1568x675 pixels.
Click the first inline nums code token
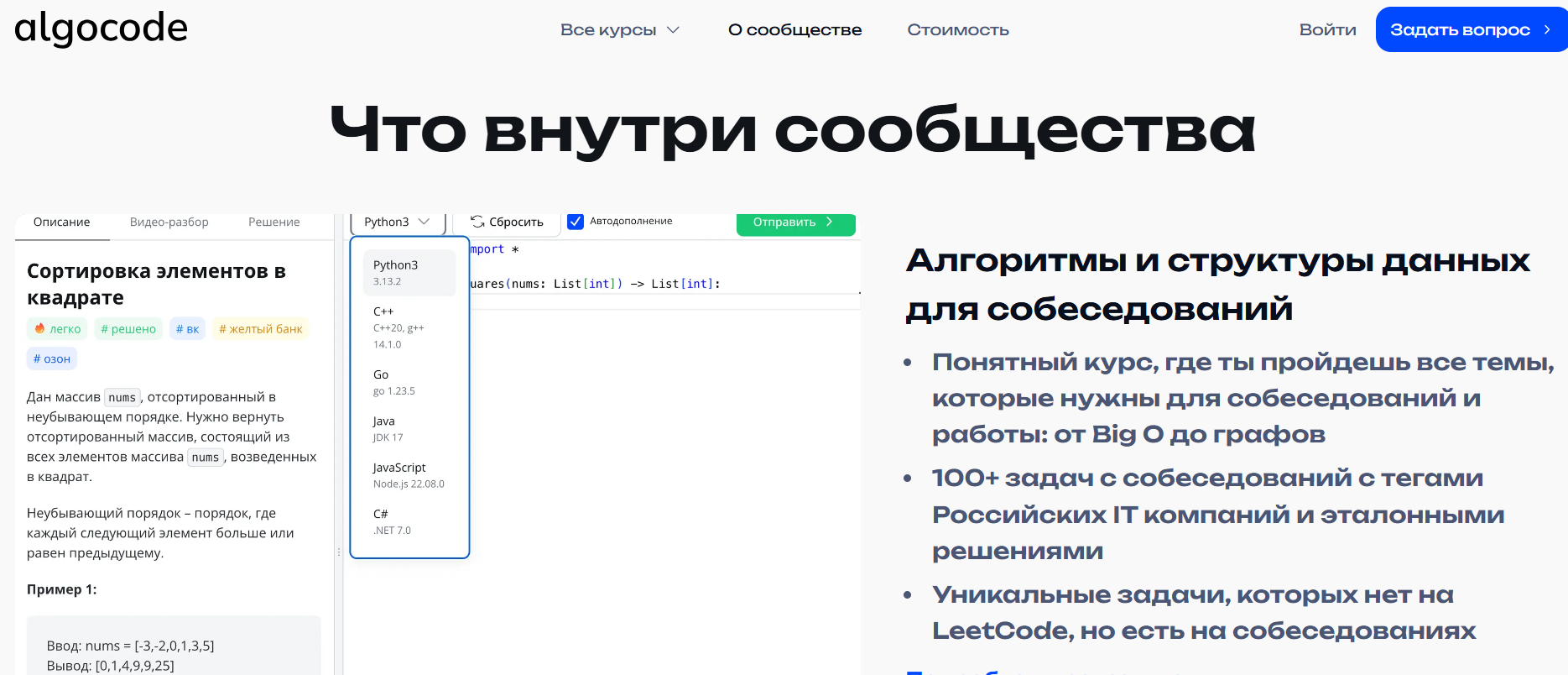[x=122, y=398]
